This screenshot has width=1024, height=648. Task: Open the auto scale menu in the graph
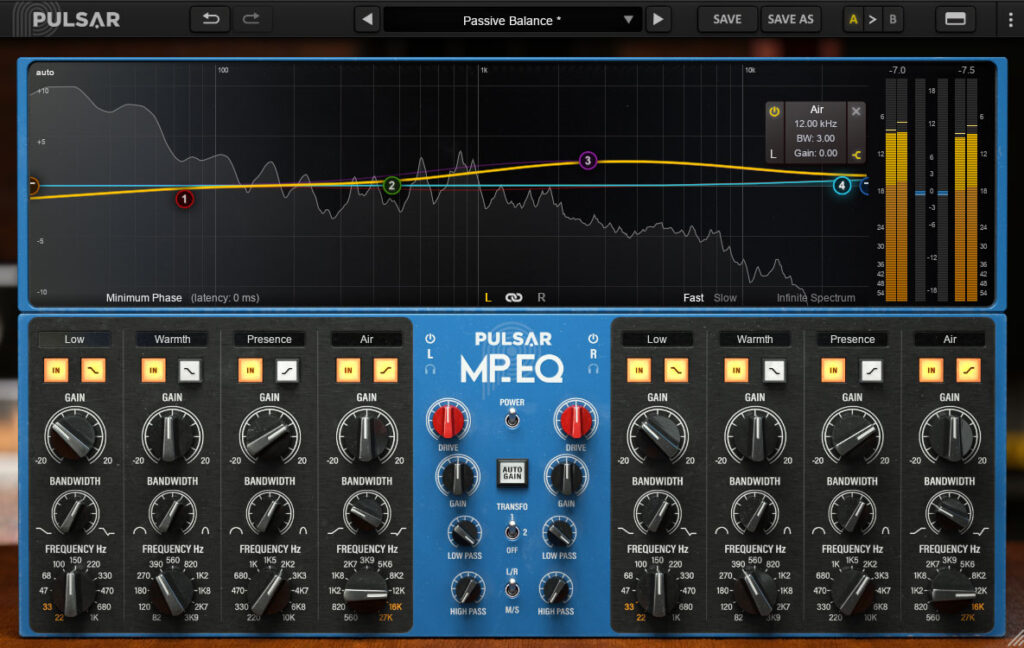click(x=45, y=72)
